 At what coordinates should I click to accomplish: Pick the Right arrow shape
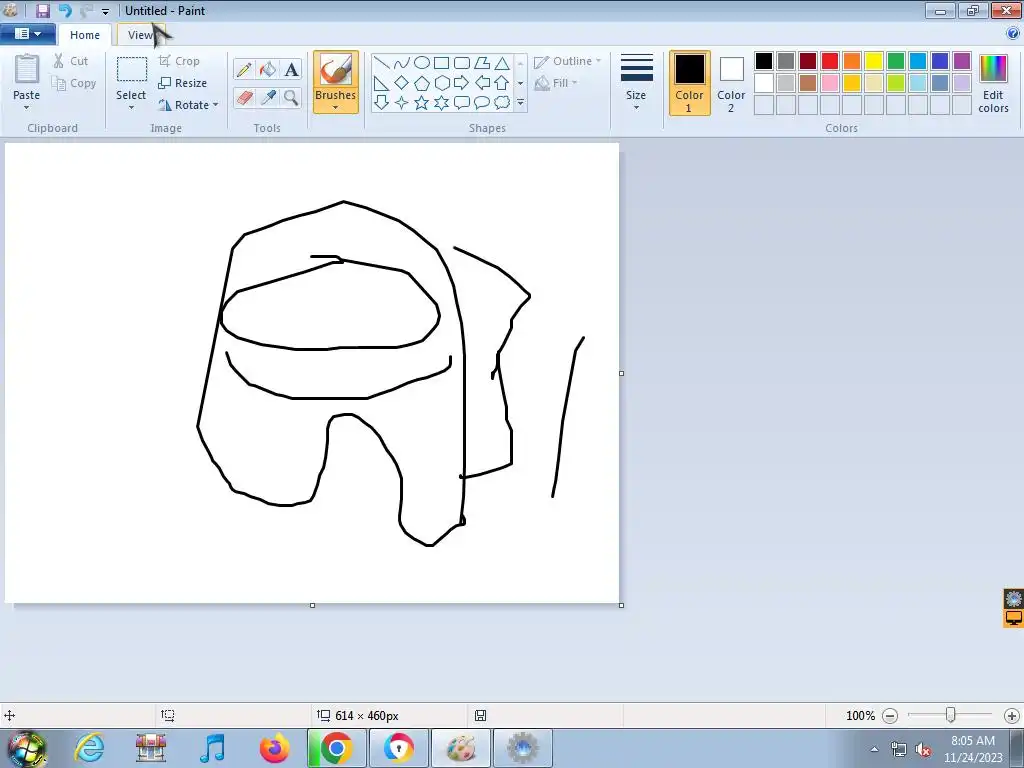tap(462, 83)
